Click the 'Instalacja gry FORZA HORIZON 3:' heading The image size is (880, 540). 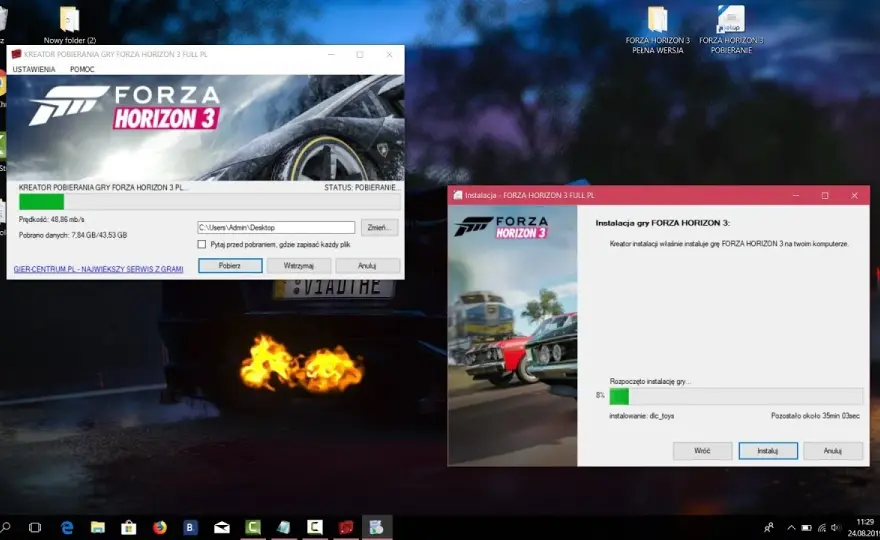(x=662, y=223)
